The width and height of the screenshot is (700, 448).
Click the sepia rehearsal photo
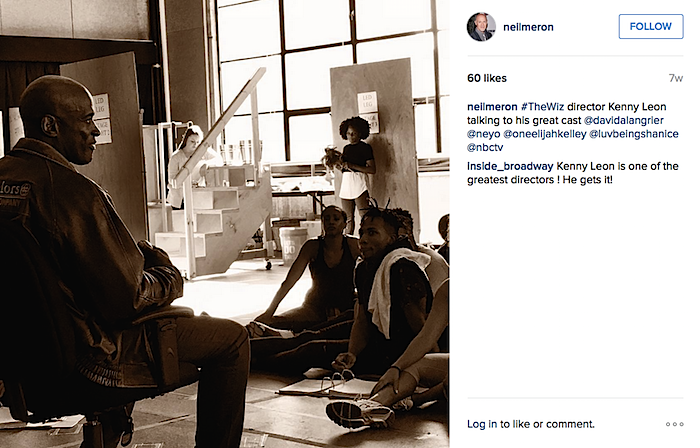coord(225,224)
